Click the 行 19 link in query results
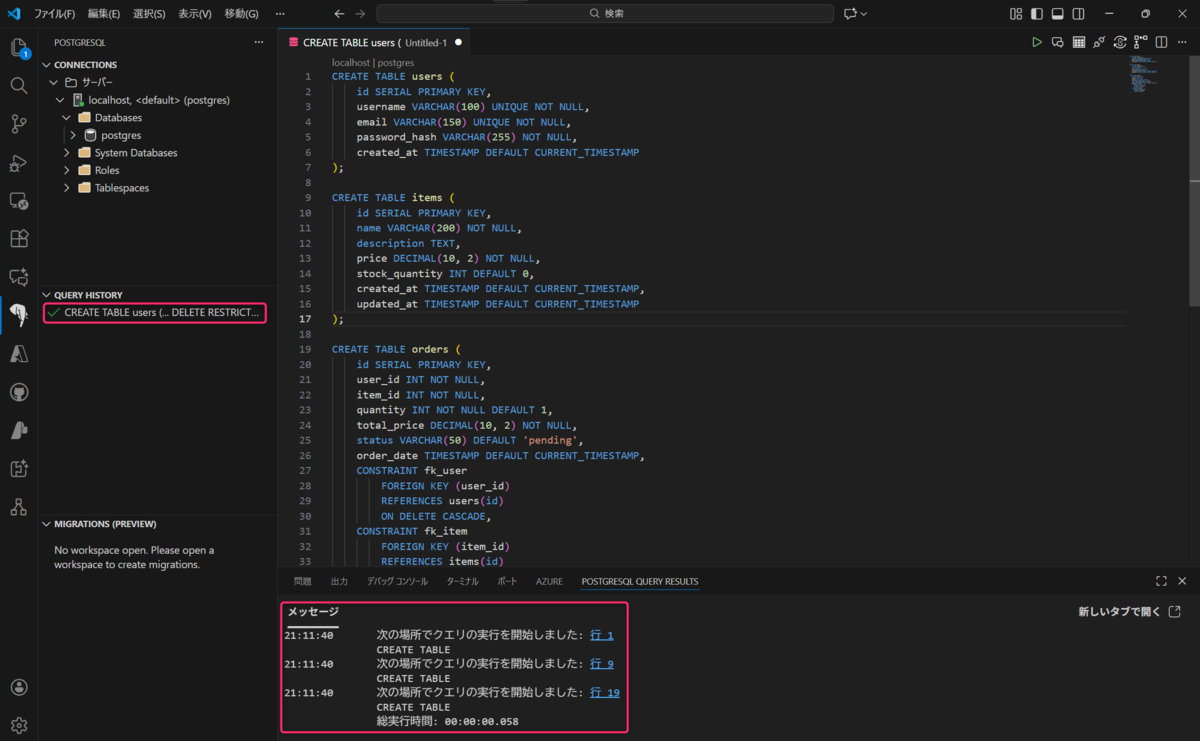Viewport: 1200px width, 741px height. pos(605,691)
